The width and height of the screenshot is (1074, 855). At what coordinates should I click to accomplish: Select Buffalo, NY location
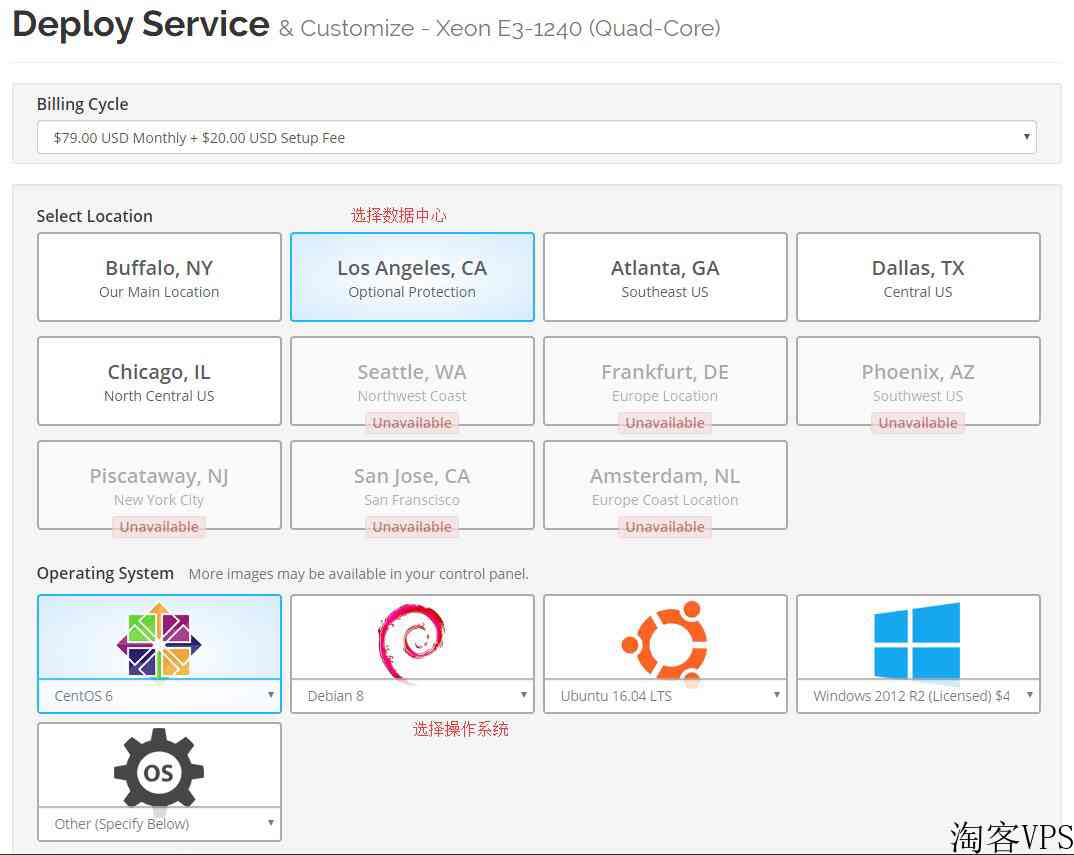coord(159,277)
